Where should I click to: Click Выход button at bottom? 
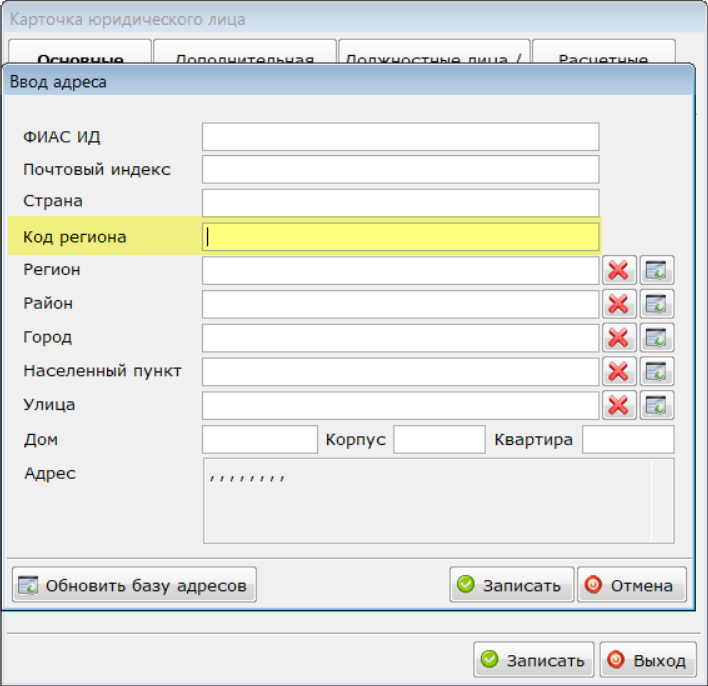click(x=647, y=660)
